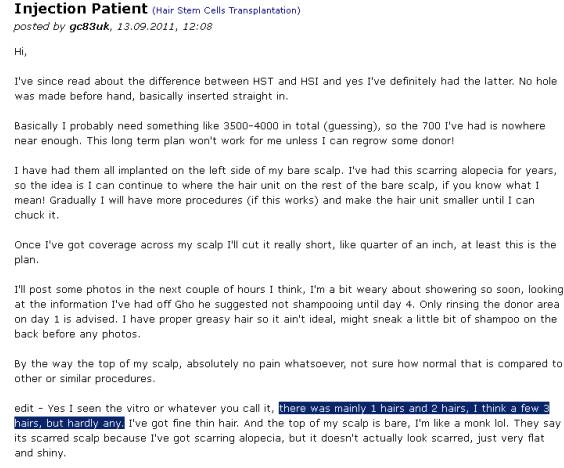Click 'back before any photos.' line
The width and height of the screenshot is (564, 468).
77,334
